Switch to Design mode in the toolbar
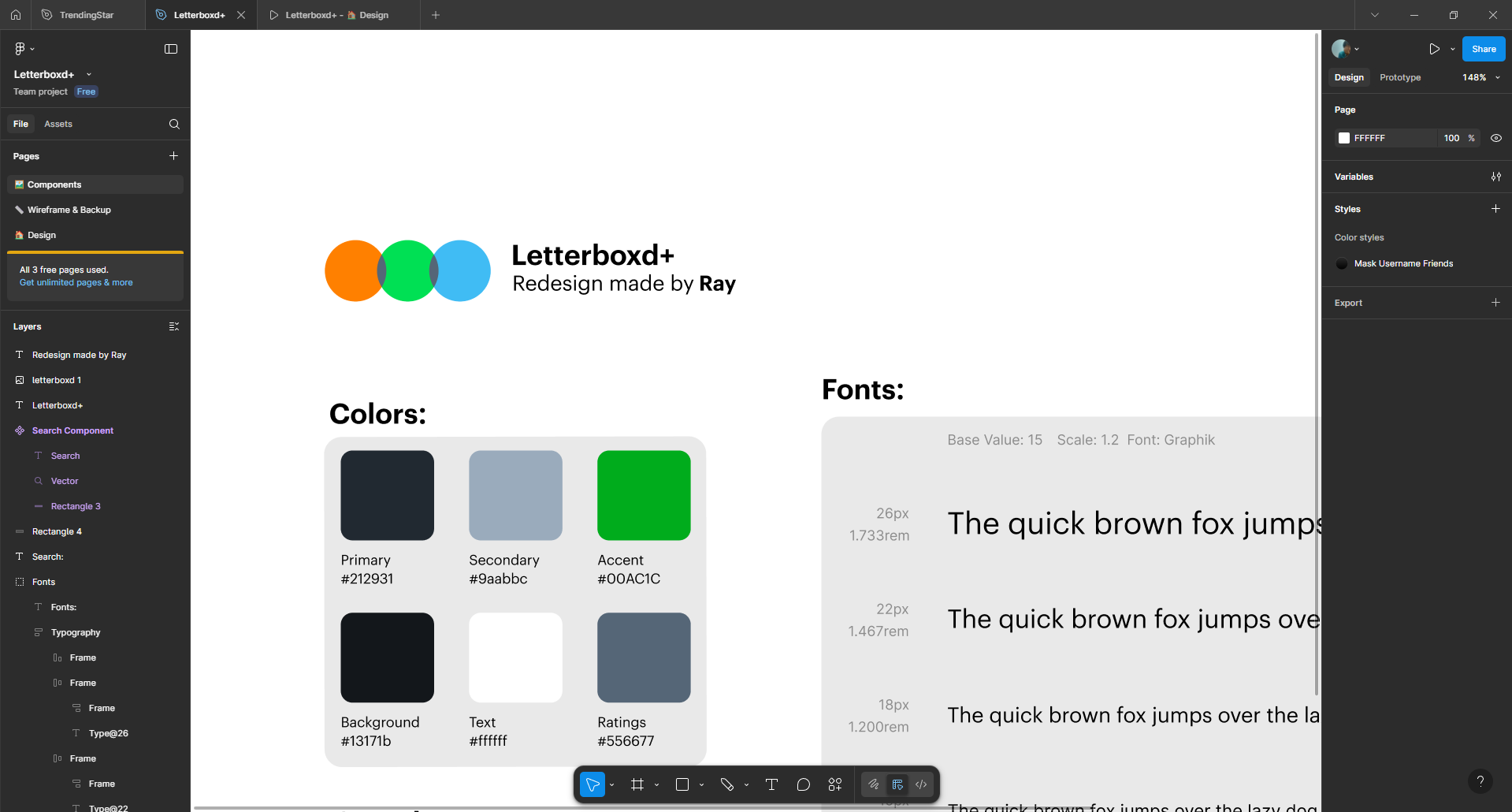Image resolution: width=1512 pixels, height=812 pixels. [x=897, y=784]
